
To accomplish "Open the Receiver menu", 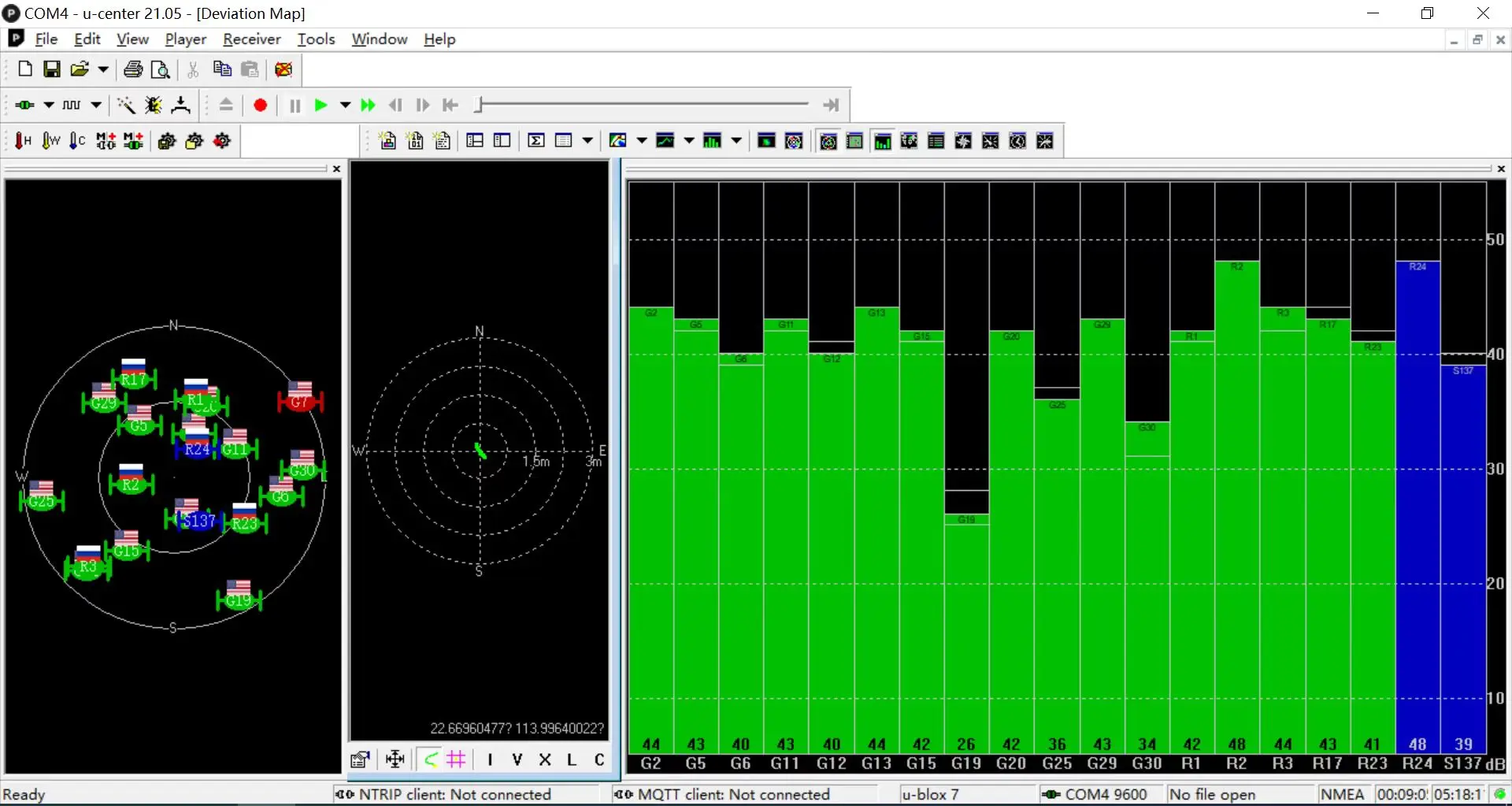I will [251, 39].
